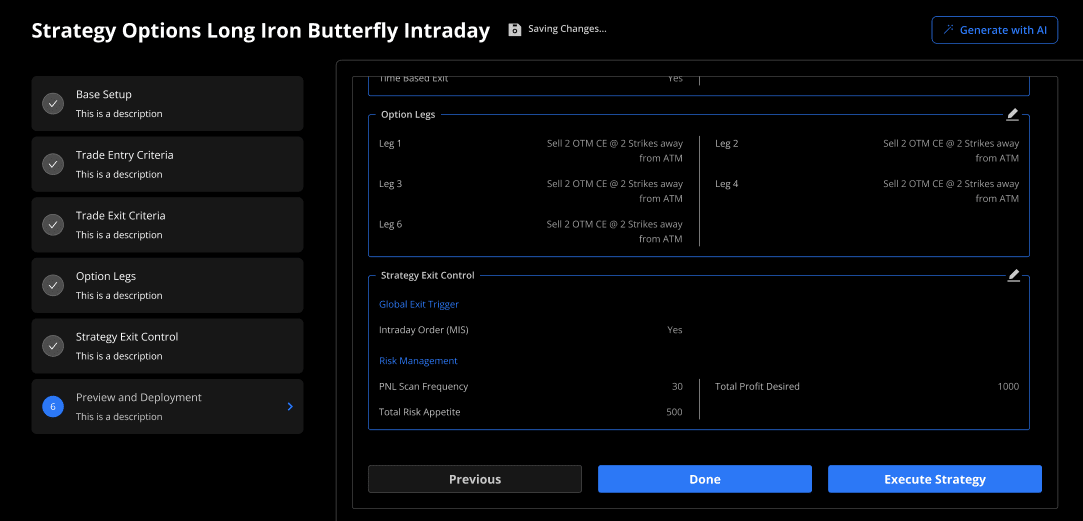Click the save disk icon beside Saving Changes
Image resolution: width=1083 pixels, height=521 pixels.
(x=514, y=29)
